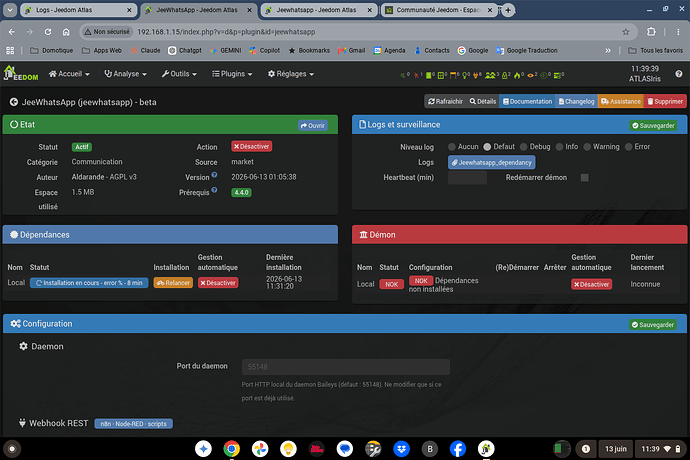Image resolution: width=690 pixels, height=460 pixels.
Task: Click the orange shutter summary icon
Action: click(453, 75)
